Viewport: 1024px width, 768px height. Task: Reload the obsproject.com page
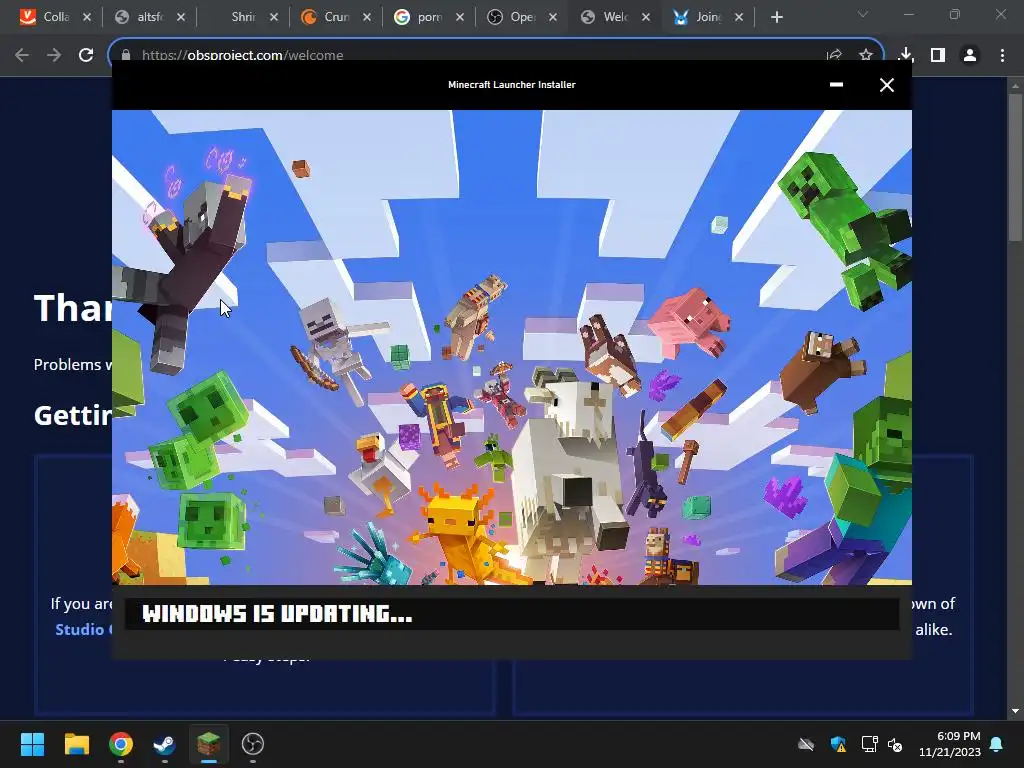pos(86,56)
